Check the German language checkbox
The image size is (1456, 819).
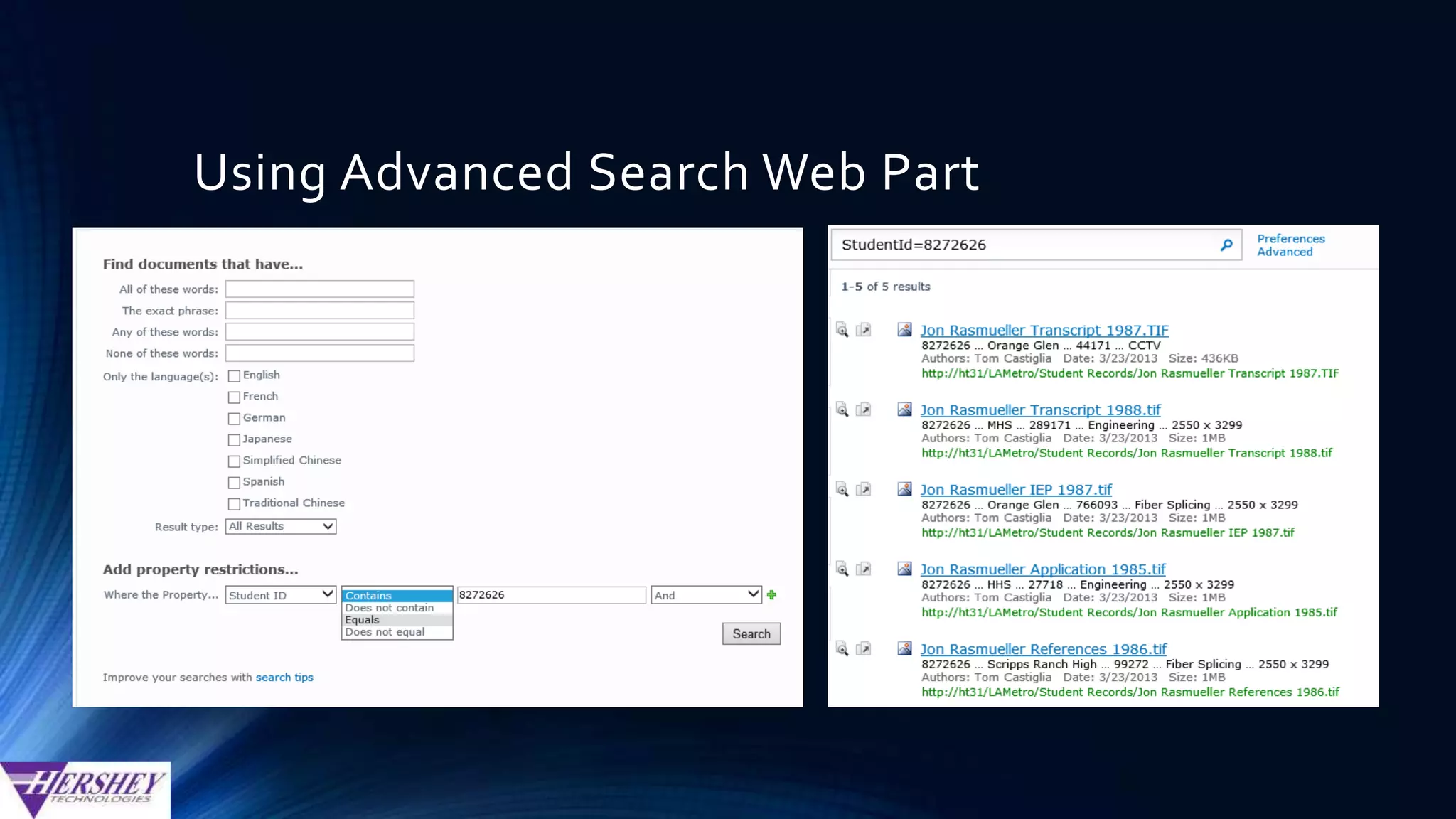click(234, 419)
